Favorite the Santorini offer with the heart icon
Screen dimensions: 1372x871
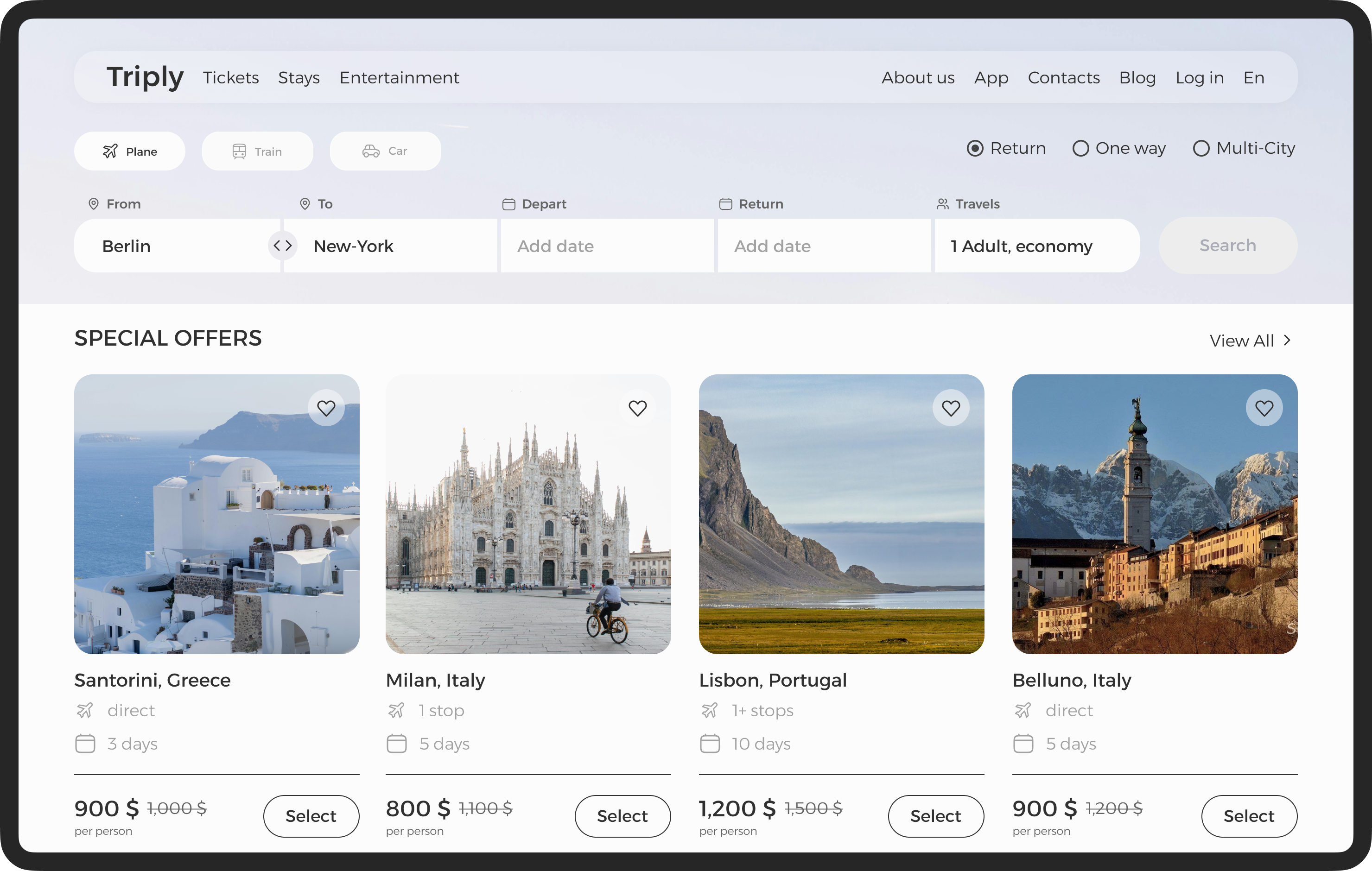point(326,408)
